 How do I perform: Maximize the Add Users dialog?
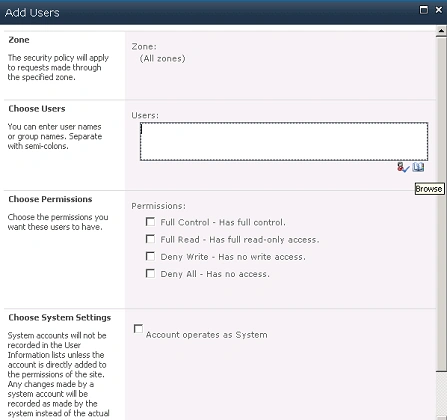[x=423, y=10]
